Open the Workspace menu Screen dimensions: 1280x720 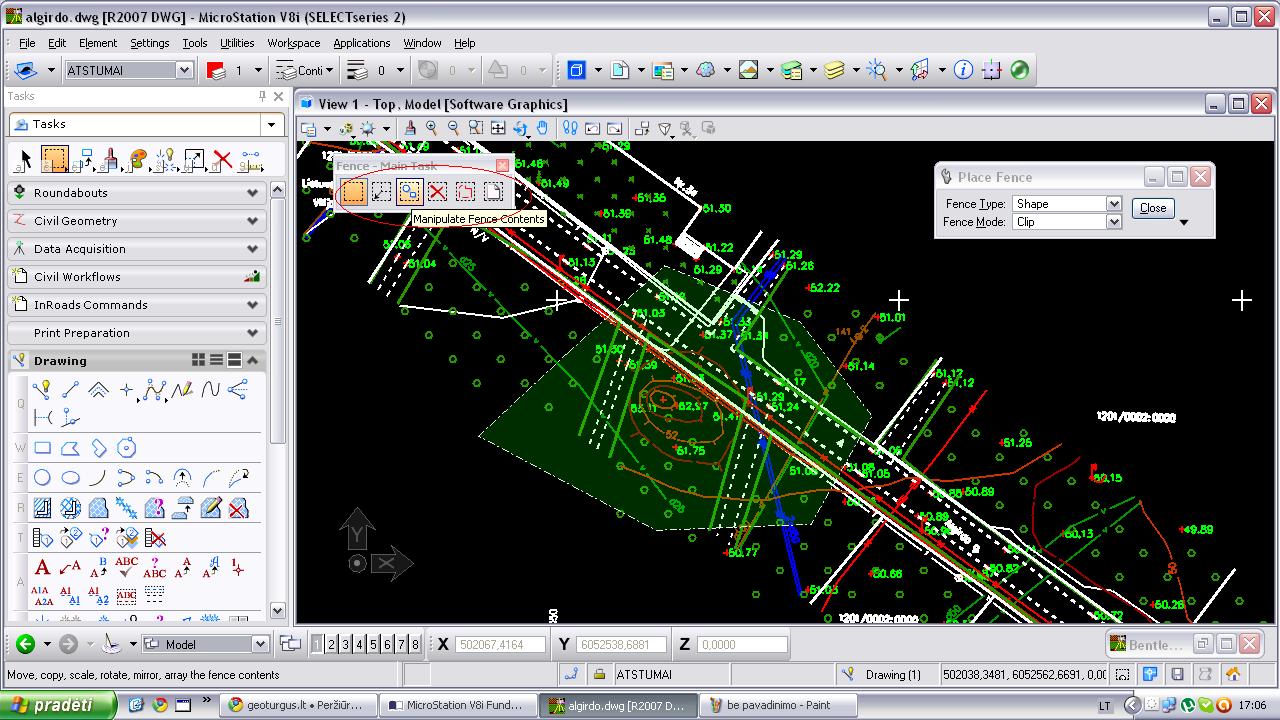pos(293,43)
